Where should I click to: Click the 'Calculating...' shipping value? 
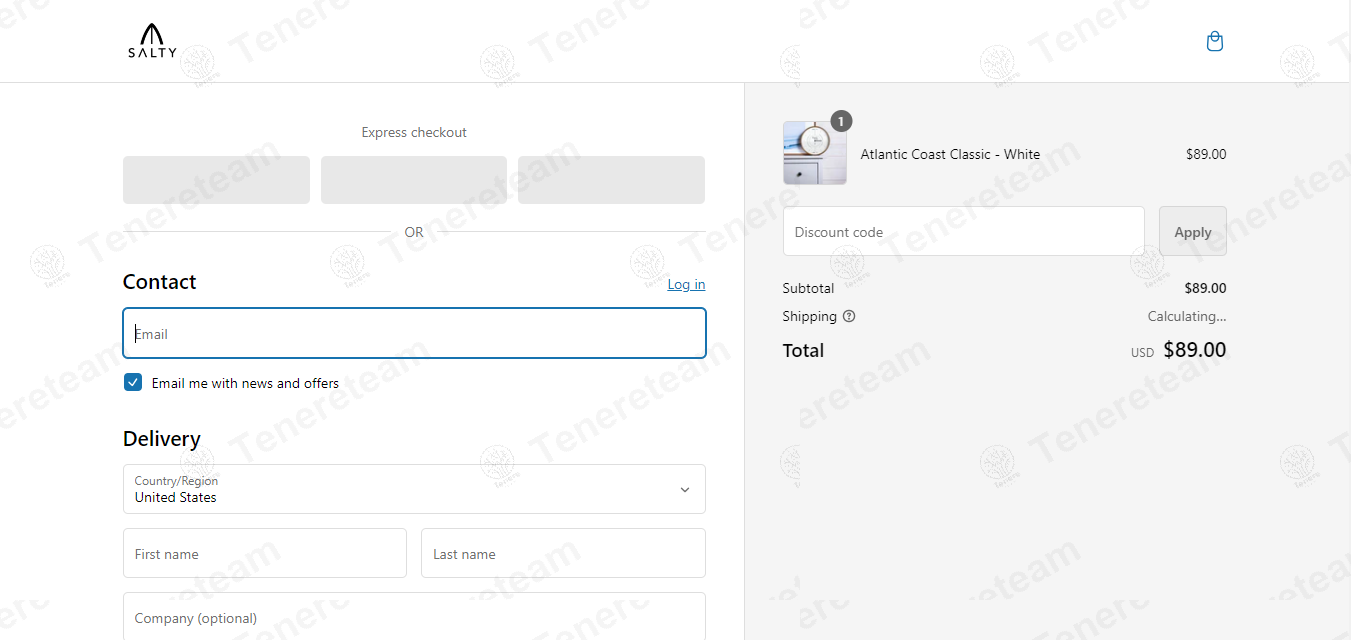pyautogui.click(x=1187, y=316)
